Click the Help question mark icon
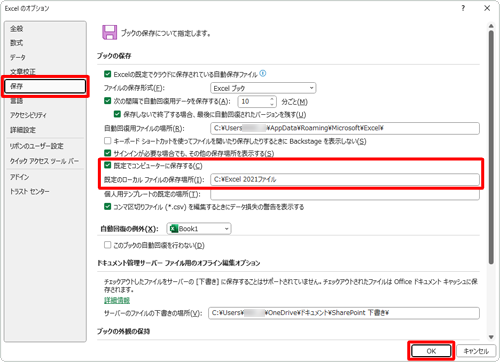Image resolution: width=500 pixels, height=362 pixels. pos(463,8)
